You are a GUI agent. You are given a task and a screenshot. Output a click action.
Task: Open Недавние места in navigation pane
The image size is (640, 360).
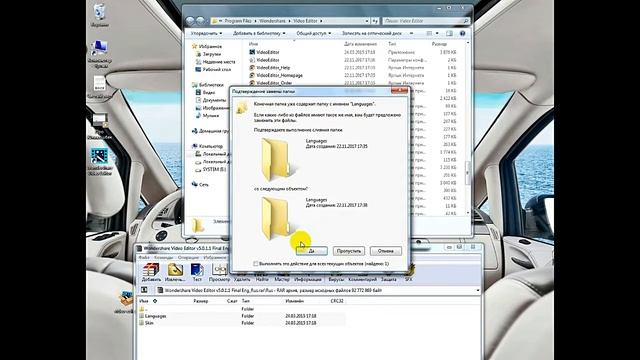click(216, 62)
